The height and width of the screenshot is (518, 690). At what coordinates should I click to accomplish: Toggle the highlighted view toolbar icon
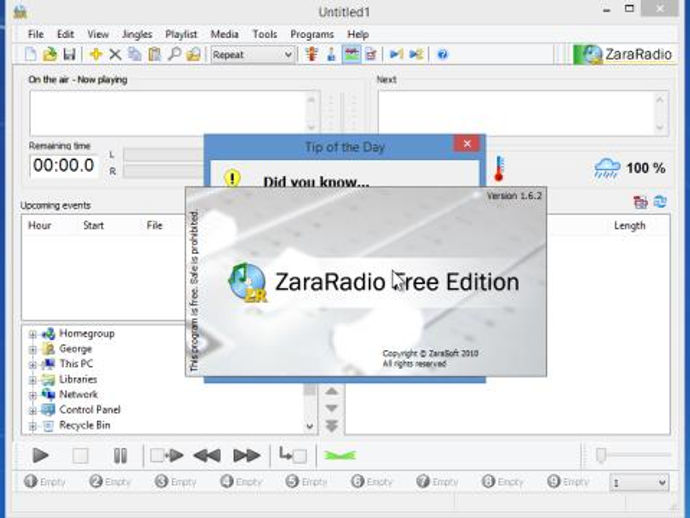(351, 55)
